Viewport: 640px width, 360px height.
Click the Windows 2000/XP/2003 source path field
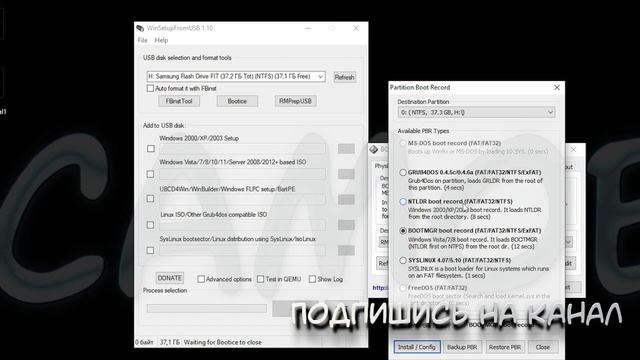pos(242,149)
